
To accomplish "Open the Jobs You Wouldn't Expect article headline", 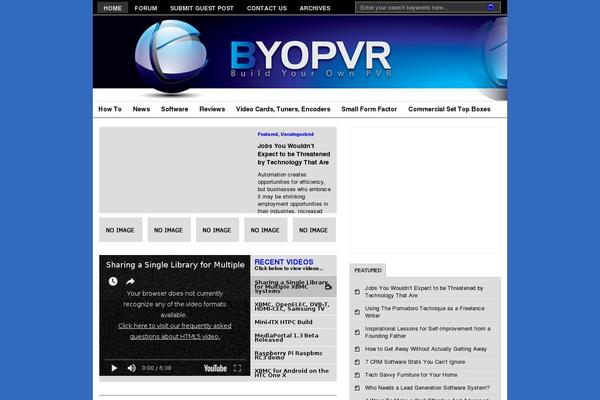I will coord(293,154).
